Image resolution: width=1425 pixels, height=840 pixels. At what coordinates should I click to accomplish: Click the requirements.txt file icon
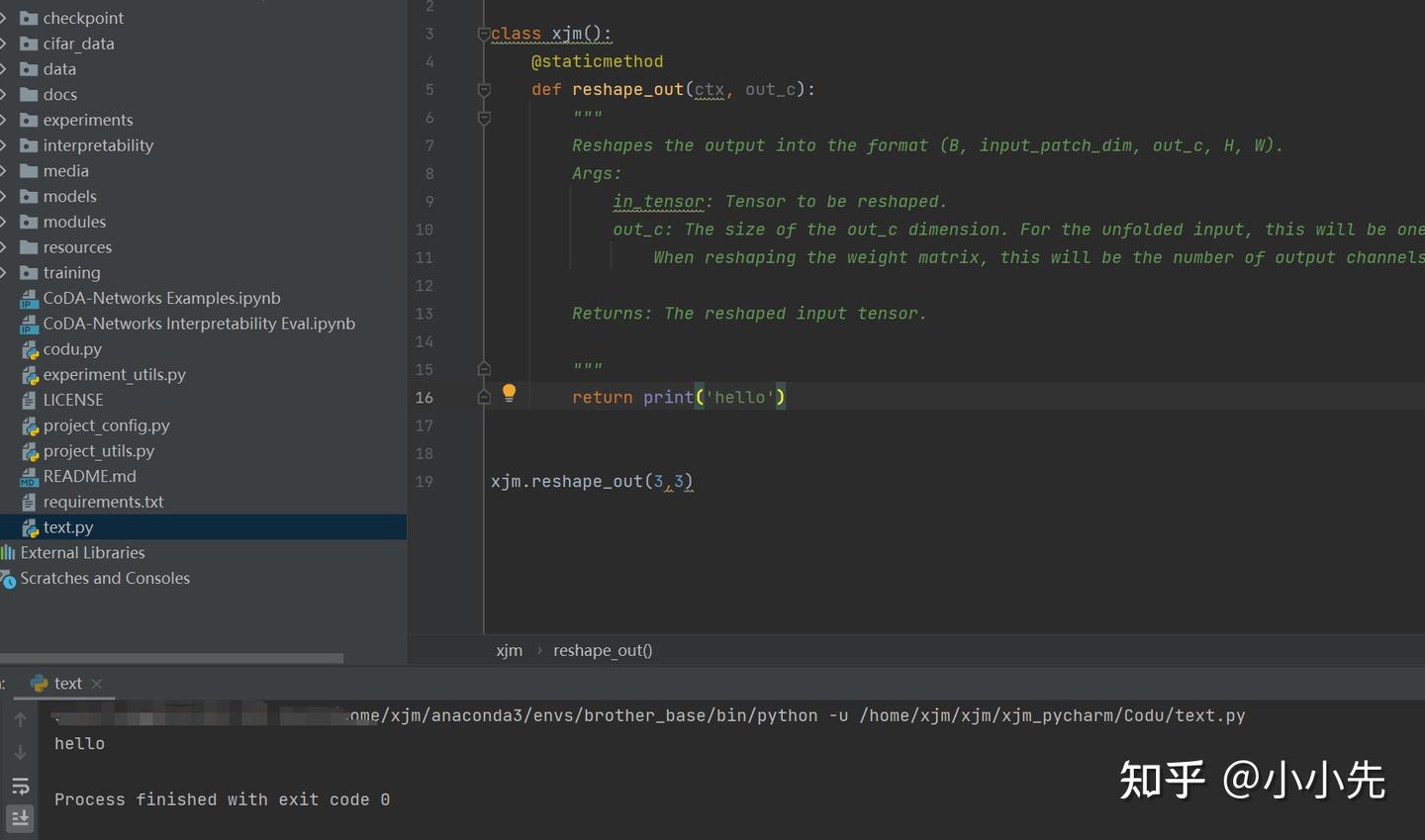pyautogui.click(x=29, y=502)
